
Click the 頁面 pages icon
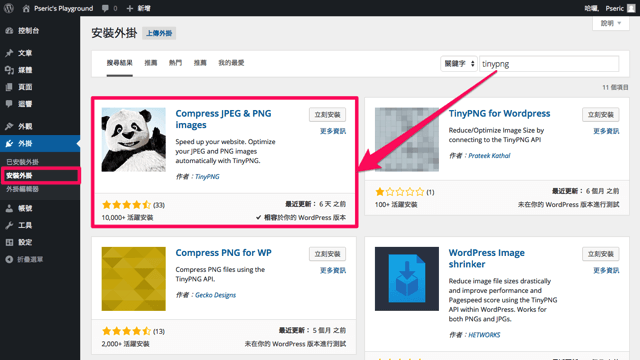click(9, 87)
